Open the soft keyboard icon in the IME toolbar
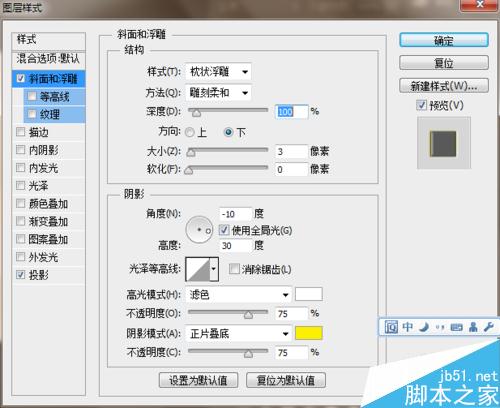The height and width of the screenshot is (408, 500). 456,327
